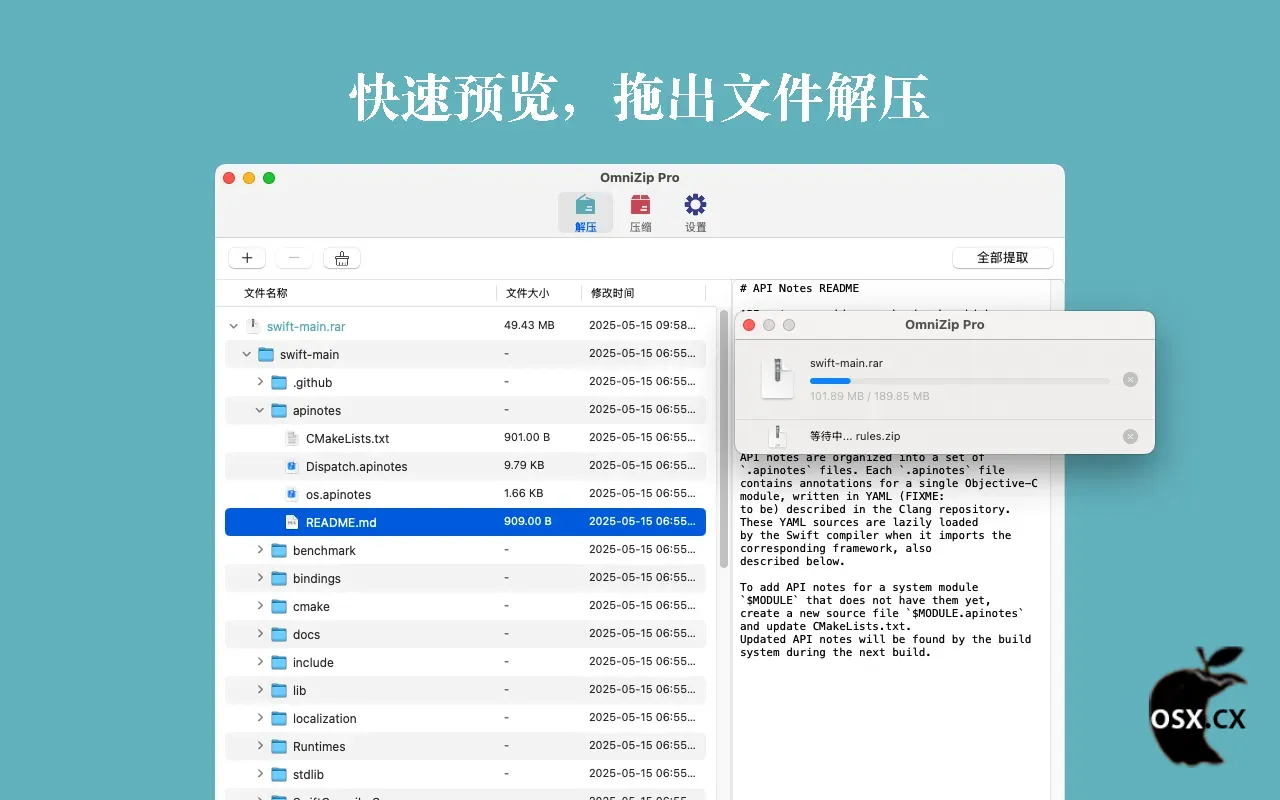The image size is (1280, 800).
Task: Select the os.apinotes file icon
Action: coord(292,494)
